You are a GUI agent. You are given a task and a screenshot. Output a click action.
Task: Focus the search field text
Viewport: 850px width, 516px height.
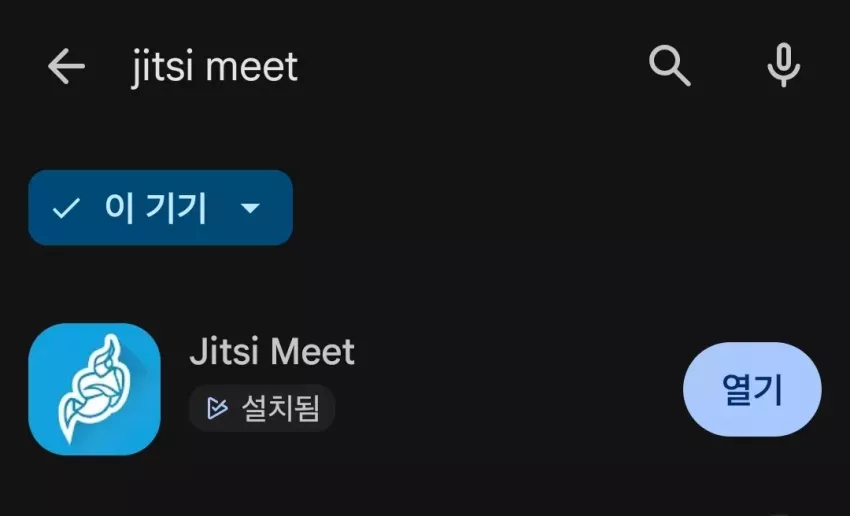click(x=215, y=67)
